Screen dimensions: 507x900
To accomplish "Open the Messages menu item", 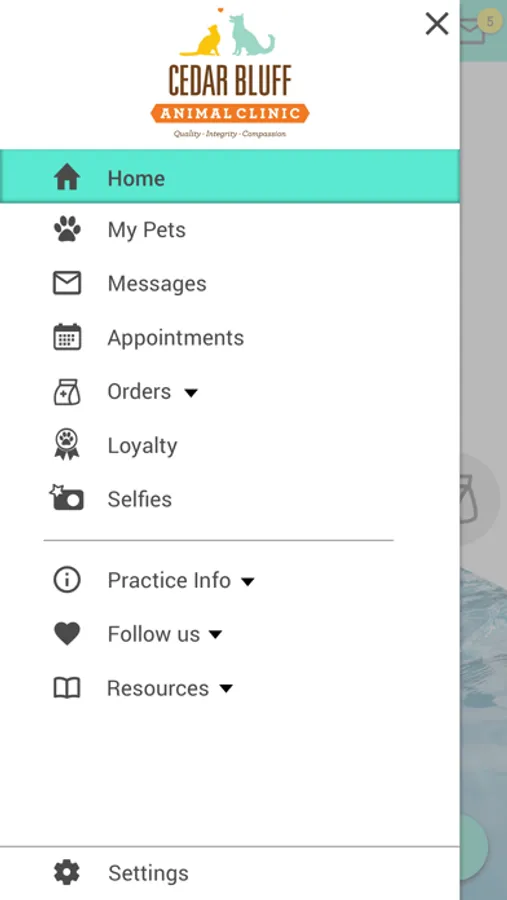I will (230, 284).
